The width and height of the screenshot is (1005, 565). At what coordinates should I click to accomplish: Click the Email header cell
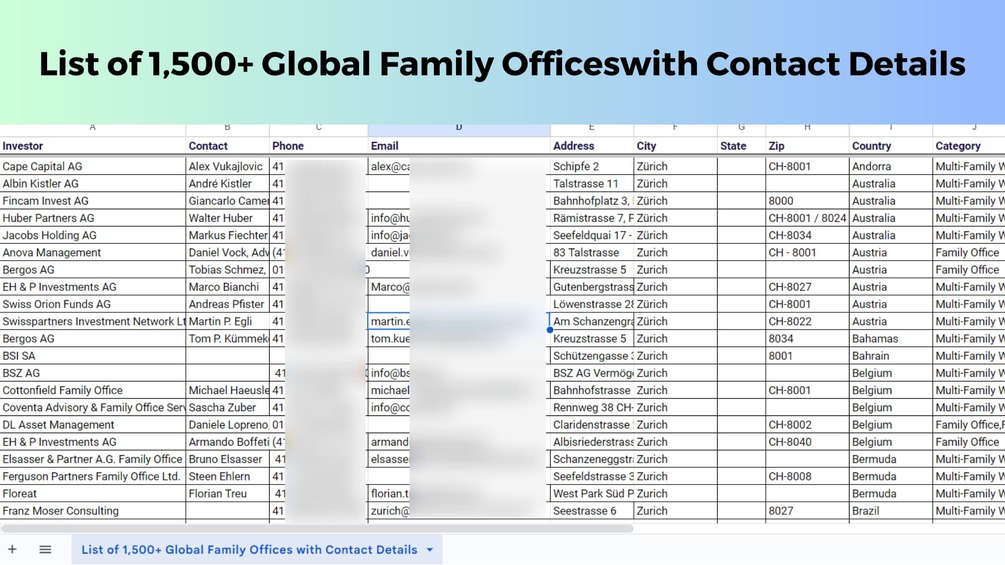click(459, 146)
